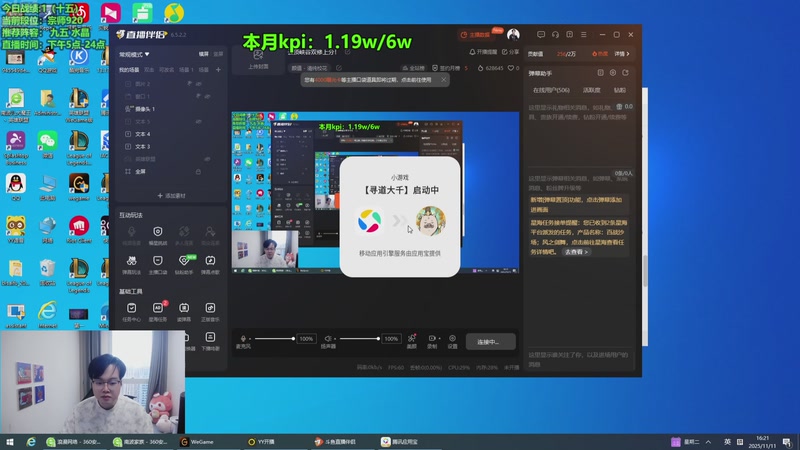Image resolution: width=800 pixels, height=450 pixels.
Task: Click the 分享 share icon
Action: [x=505, y=52]
